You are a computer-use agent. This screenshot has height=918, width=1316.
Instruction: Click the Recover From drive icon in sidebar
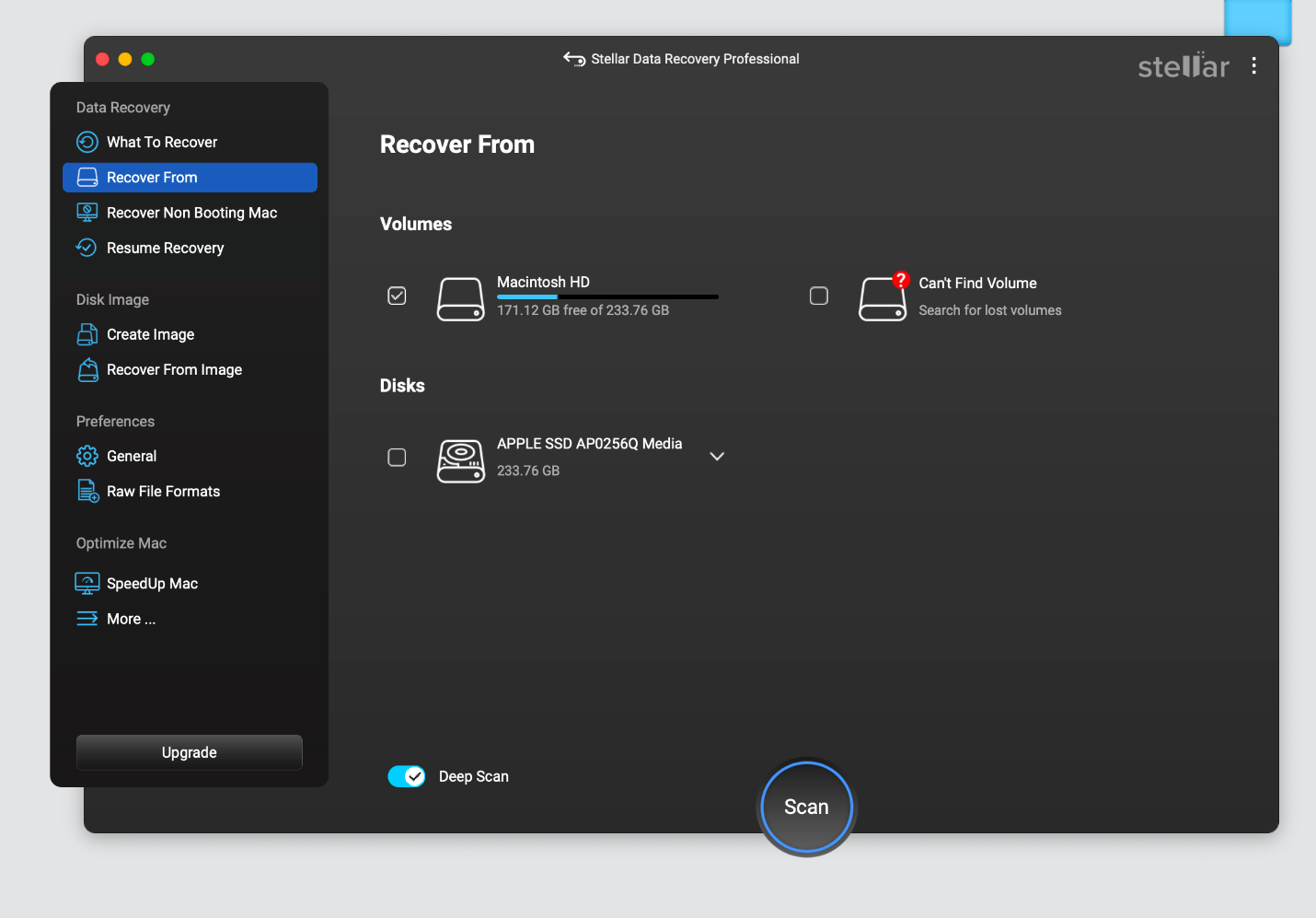coord(87,178)
